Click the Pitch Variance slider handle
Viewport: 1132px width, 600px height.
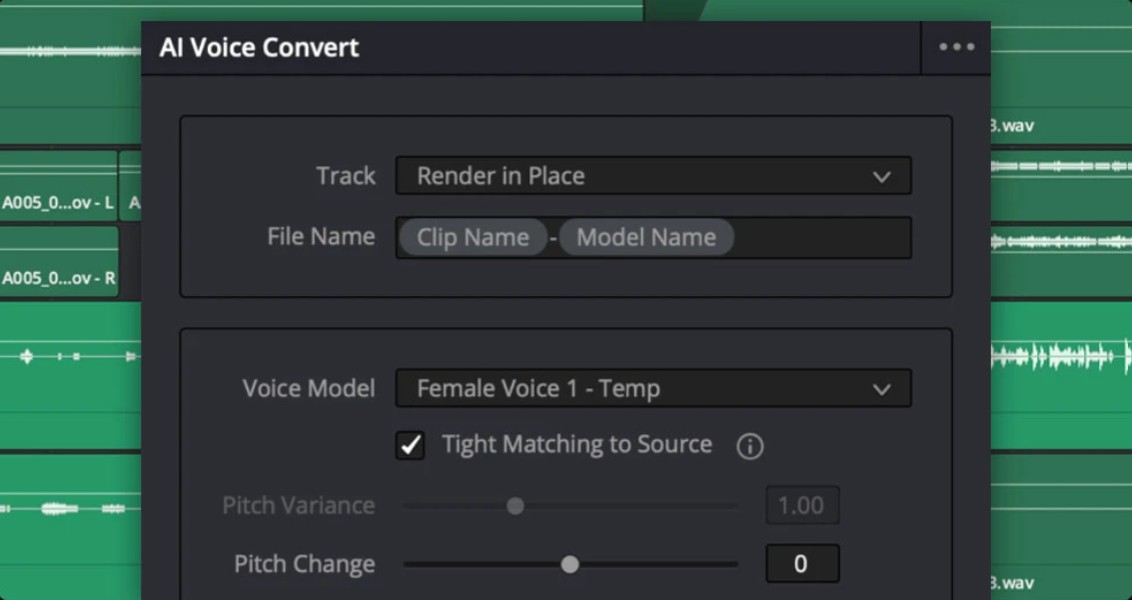(515, 506)
